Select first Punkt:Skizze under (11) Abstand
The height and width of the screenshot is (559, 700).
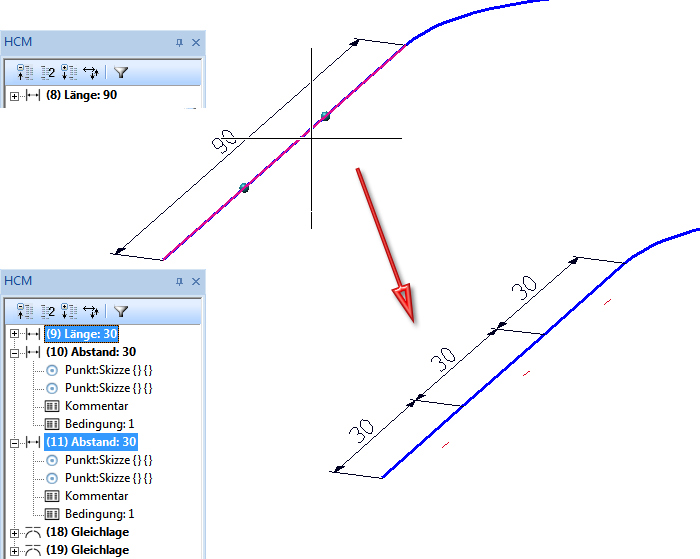(x=108, y=460)
